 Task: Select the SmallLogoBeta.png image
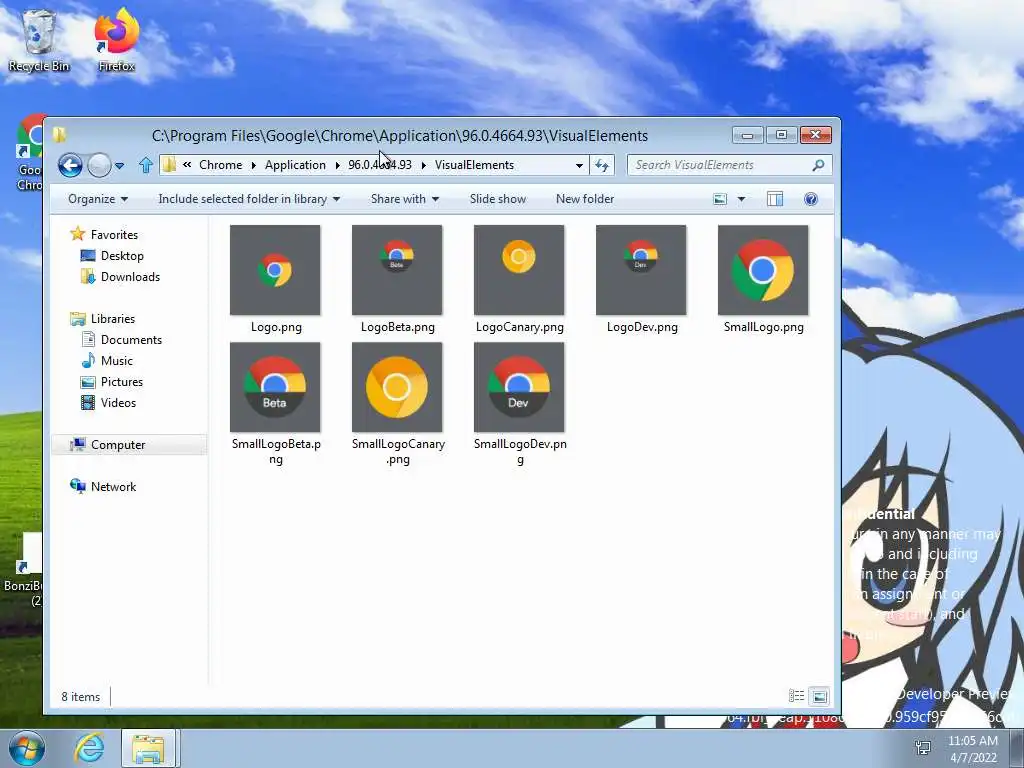(x=275, y=387)
